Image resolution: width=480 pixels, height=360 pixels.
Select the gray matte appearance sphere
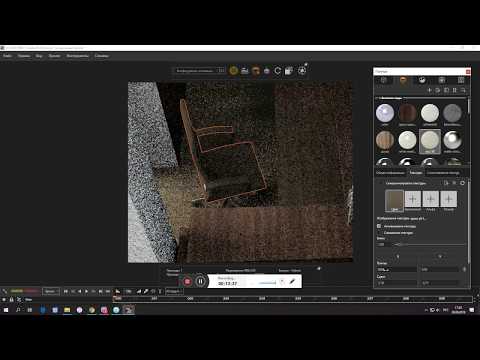point(452,113)
